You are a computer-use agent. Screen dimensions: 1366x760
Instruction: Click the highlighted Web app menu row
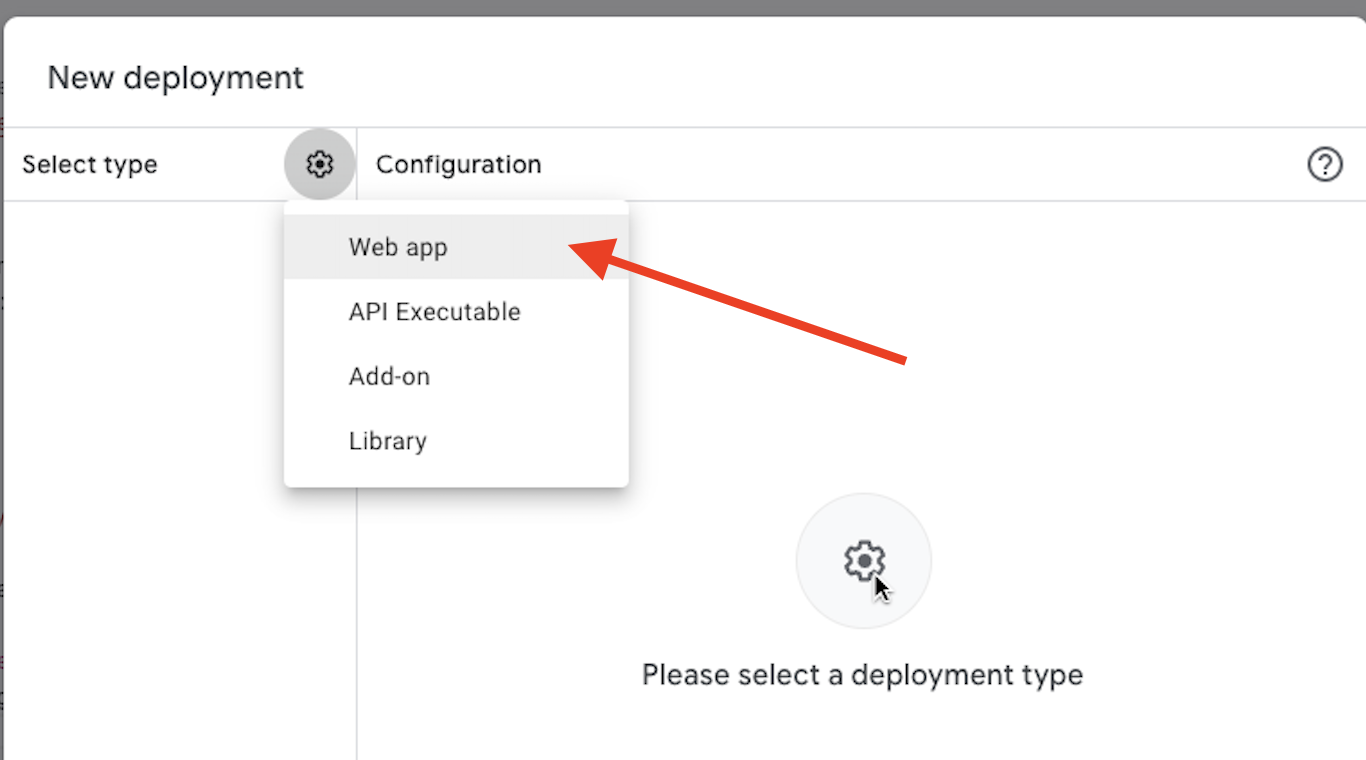(397, 246)
